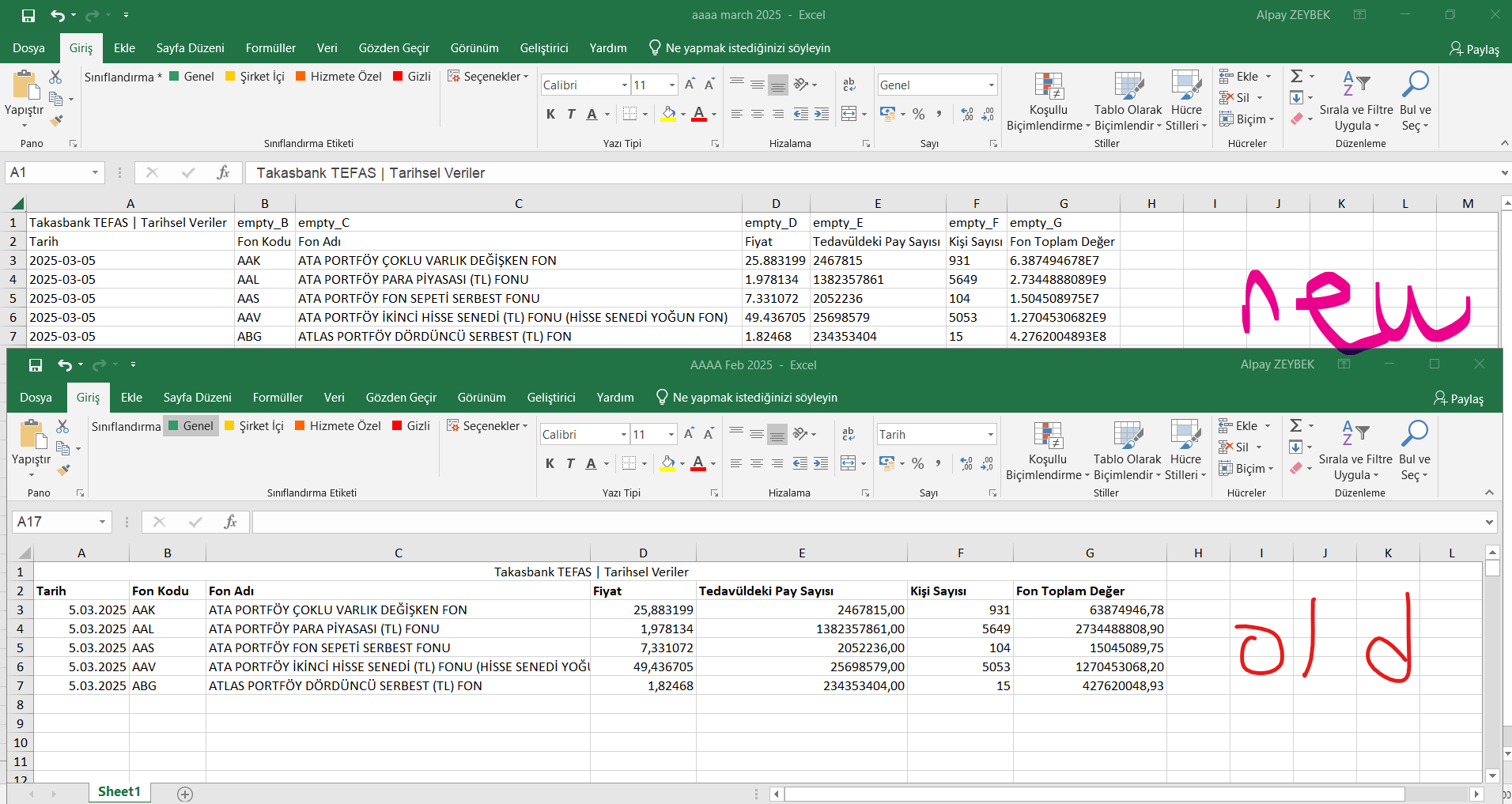Click eraser Clear icon in Feb 2025 window
Viewport: 1512px width, 804px height.
pyautogui.click(x=1296, y=469)
